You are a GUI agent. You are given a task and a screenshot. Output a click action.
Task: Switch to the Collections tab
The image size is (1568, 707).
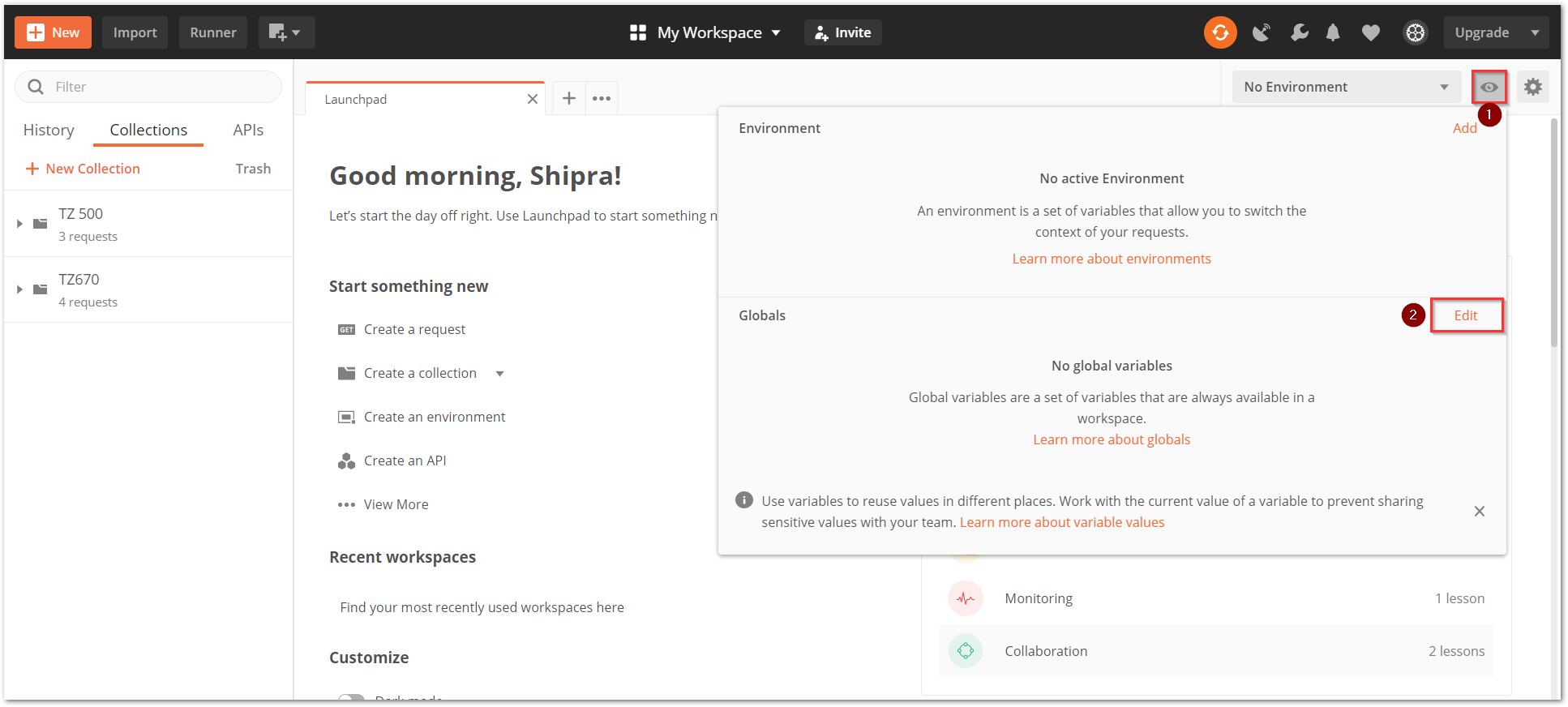coord(148,130)
